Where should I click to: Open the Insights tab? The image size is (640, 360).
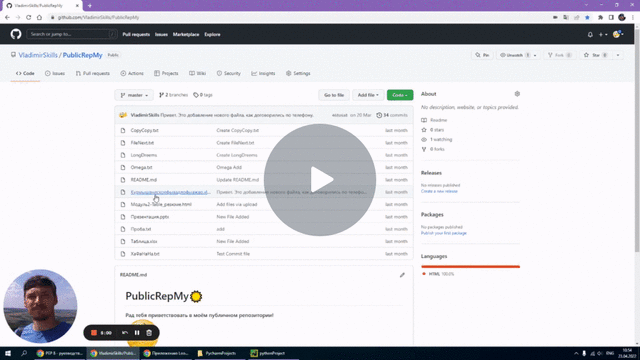point(263,73)
